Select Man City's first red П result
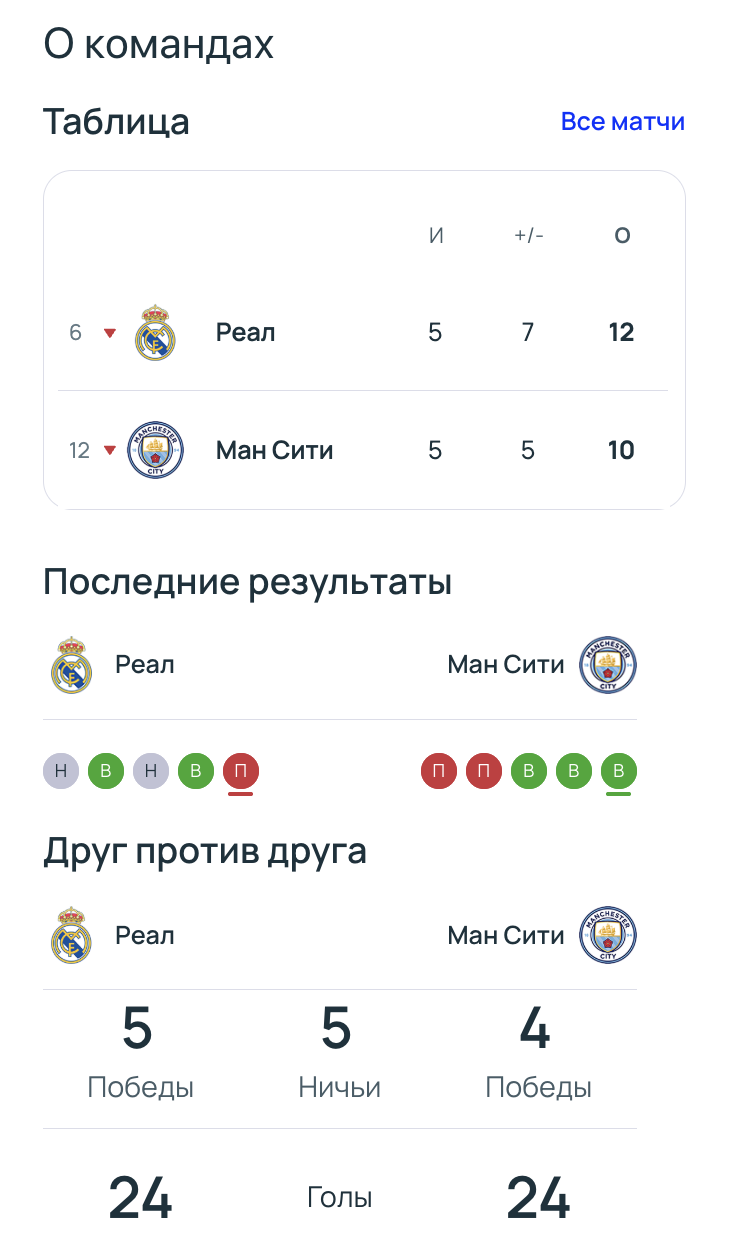Screen dimensions: 738x1246 (x=439, y=772)
